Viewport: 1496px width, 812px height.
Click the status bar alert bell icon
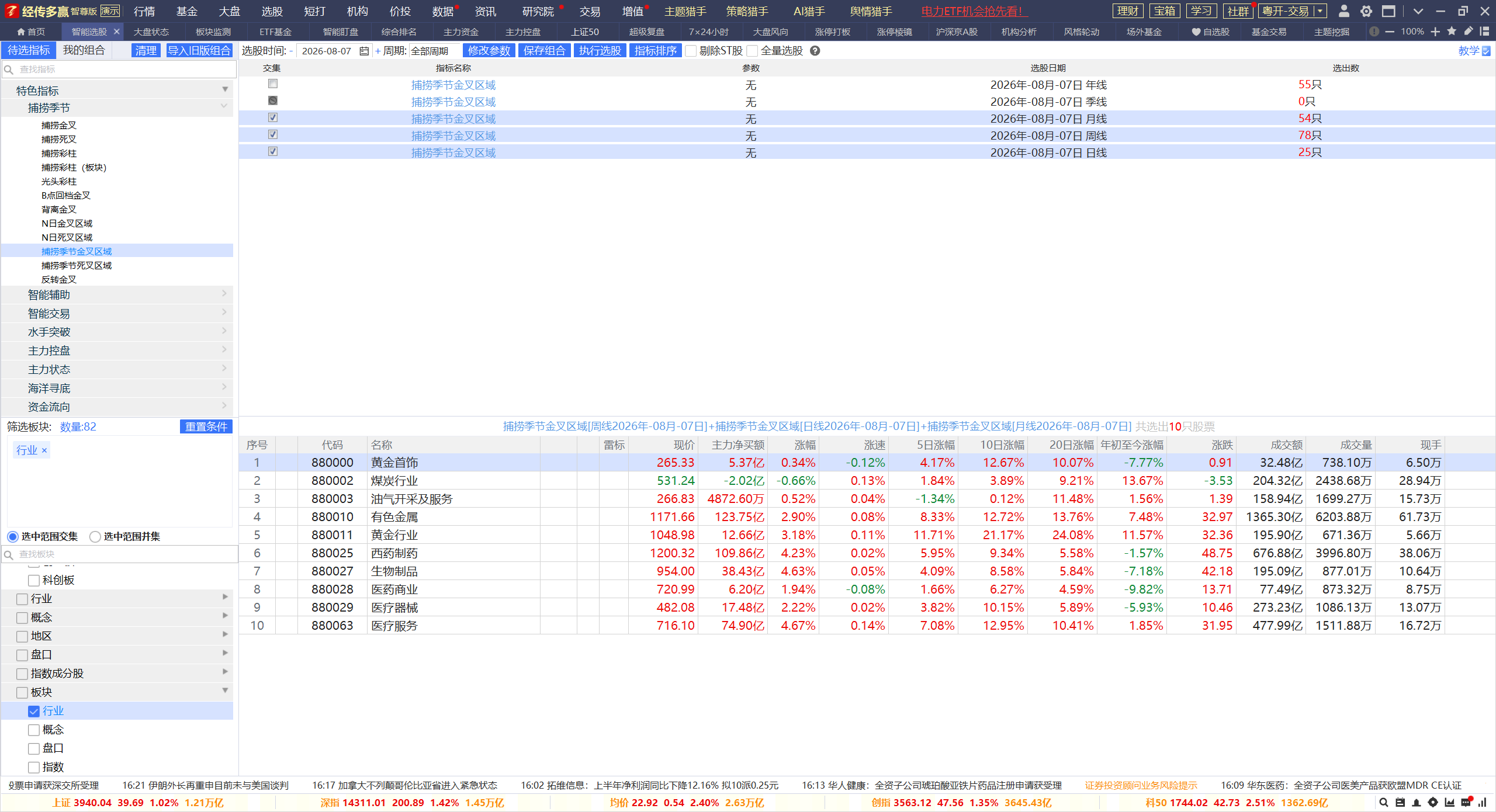click(x=1417, y=803)
